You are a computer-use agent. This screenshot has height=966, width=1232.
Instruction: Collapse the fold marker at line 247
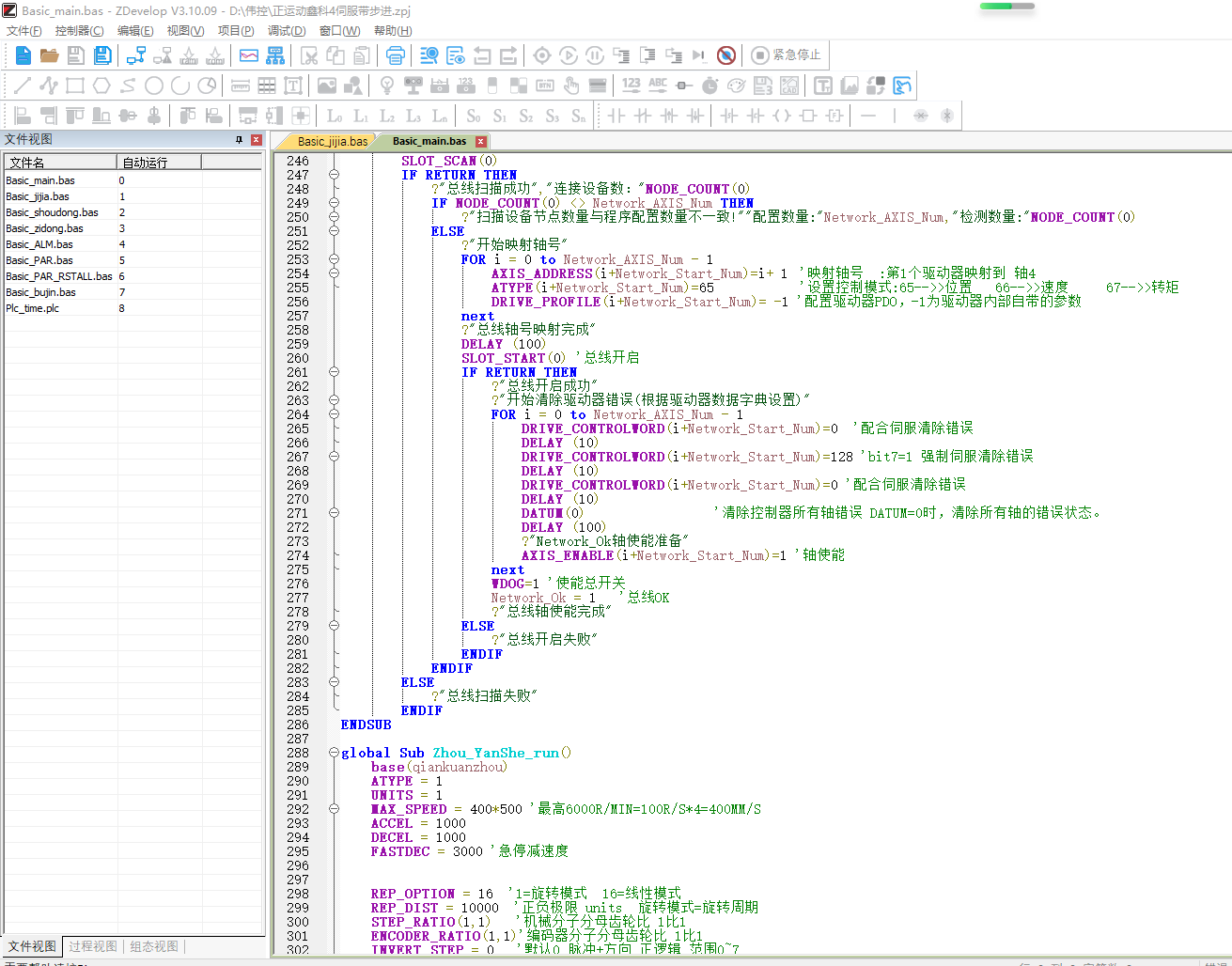[x=334, y=175]
